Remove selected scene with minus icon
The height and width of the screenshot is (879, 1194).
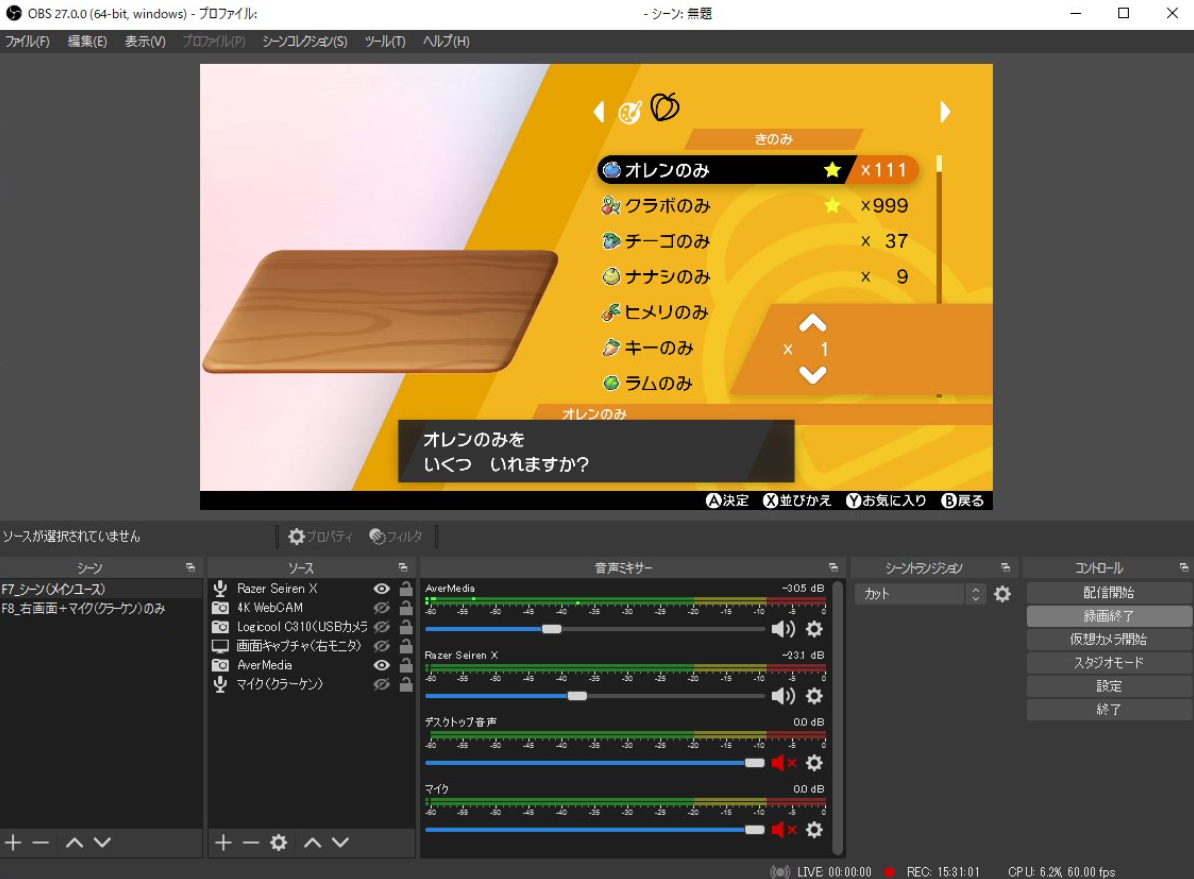coord(41,842)
